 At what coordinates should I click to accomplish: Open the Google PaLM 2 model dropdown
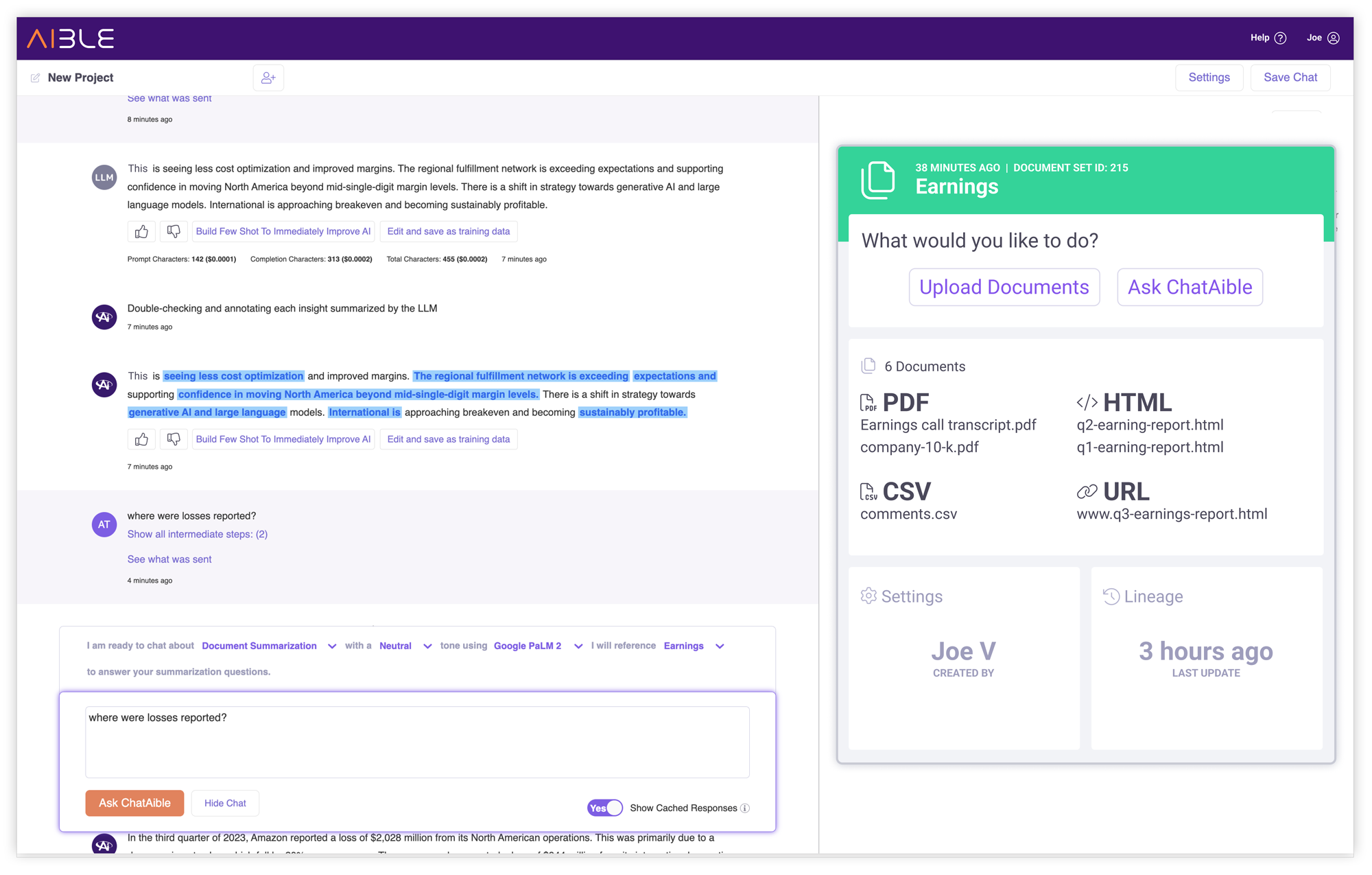[x=538, y=646]
